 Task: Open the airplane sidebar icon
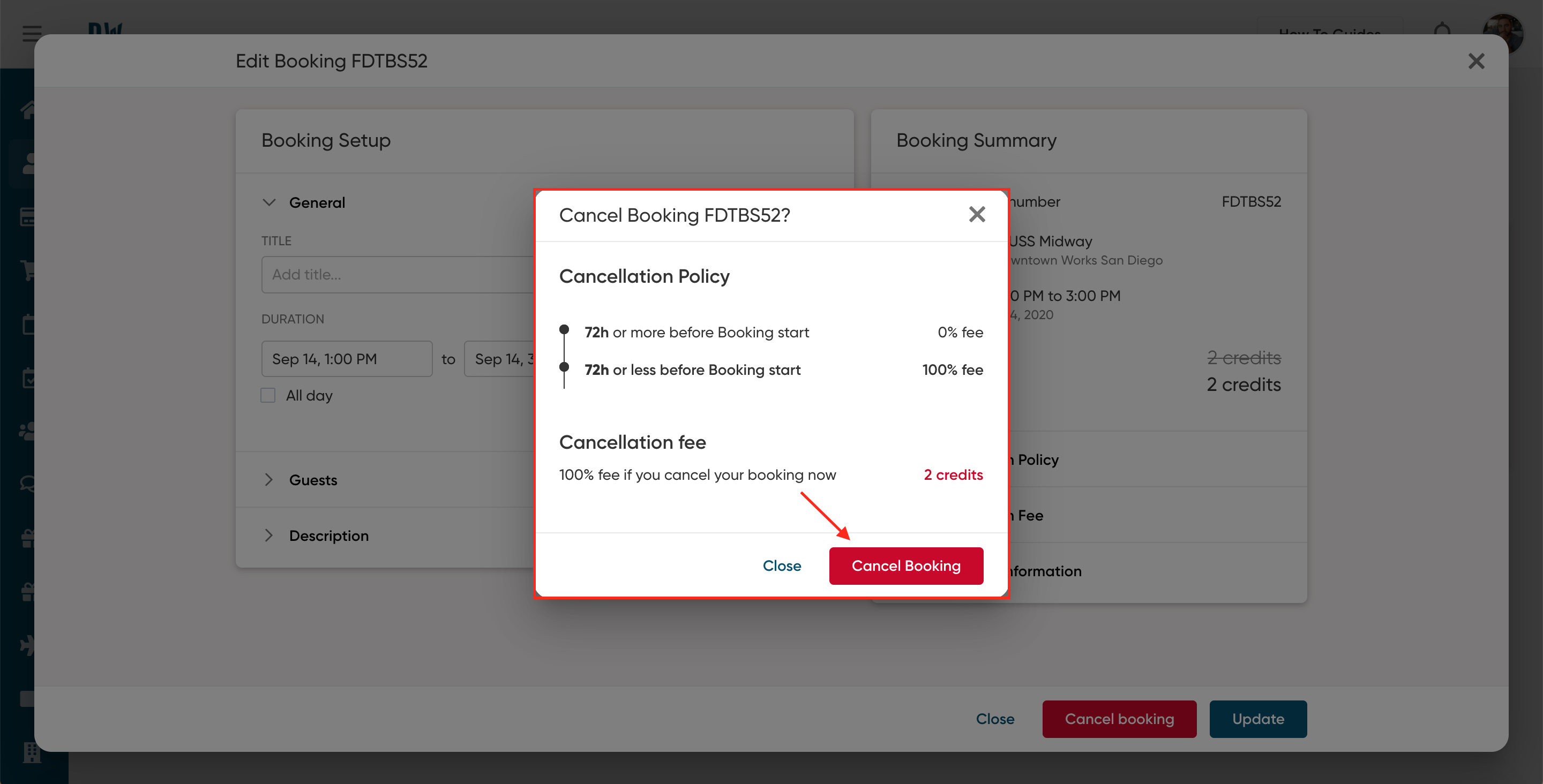(27, 646)
